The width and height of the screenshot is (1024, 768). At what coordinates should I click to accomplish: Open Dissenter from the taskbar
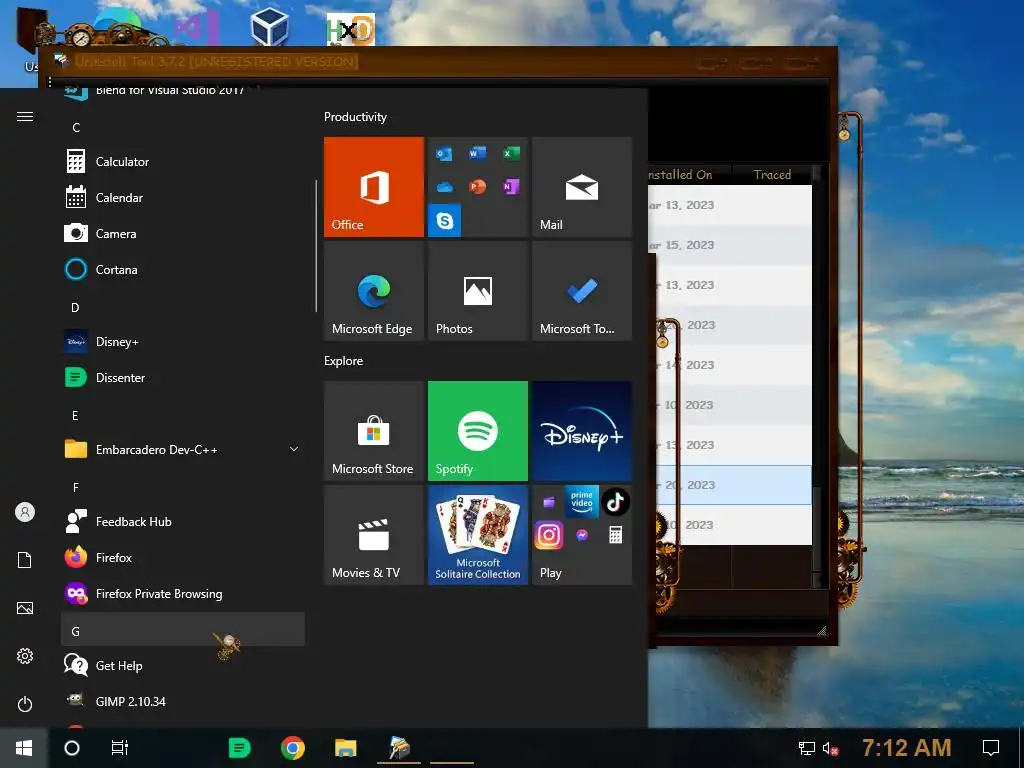(x=239, y=748)
